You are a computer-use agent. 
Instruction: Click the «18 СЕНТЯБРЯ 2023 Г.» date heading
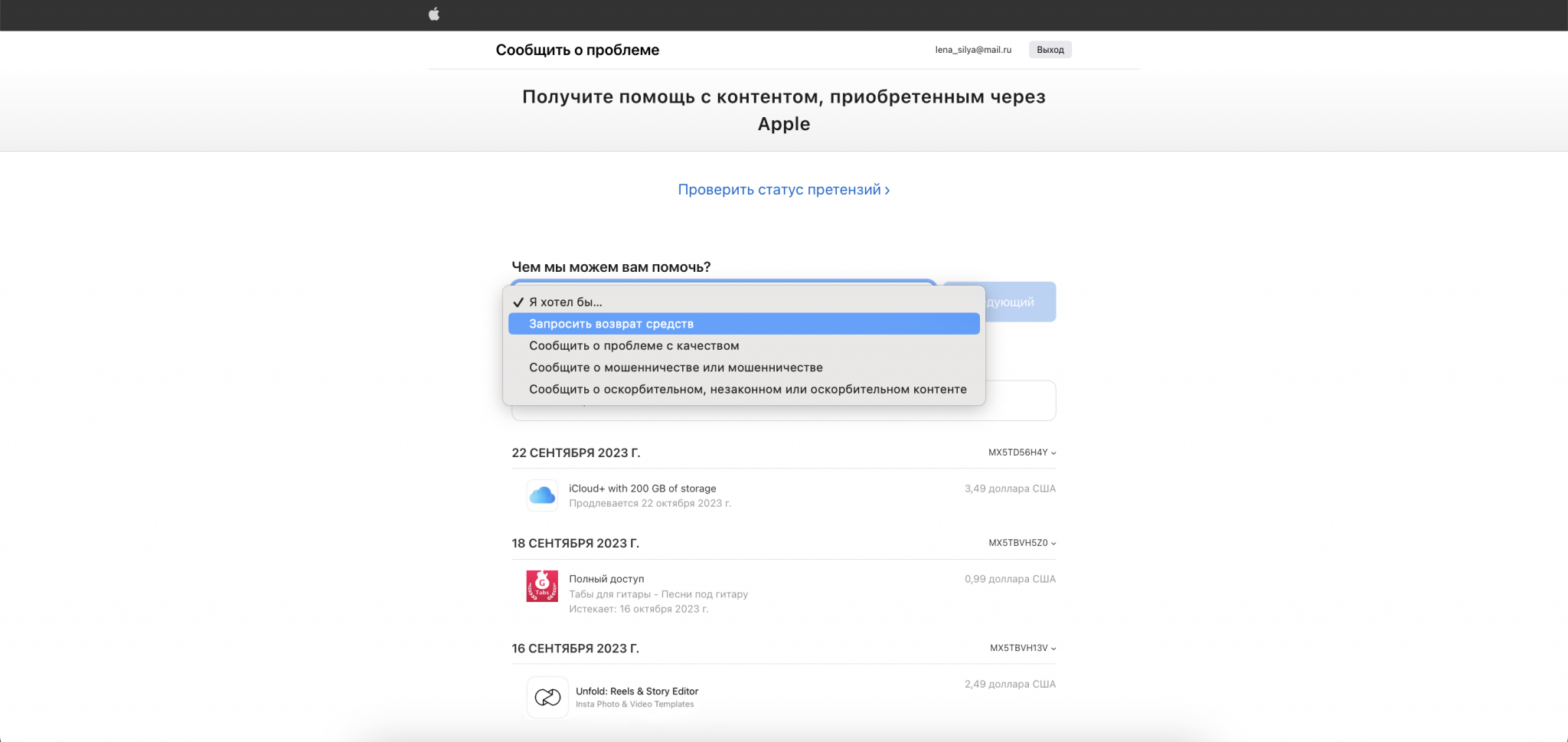click(x=575, y=543)
